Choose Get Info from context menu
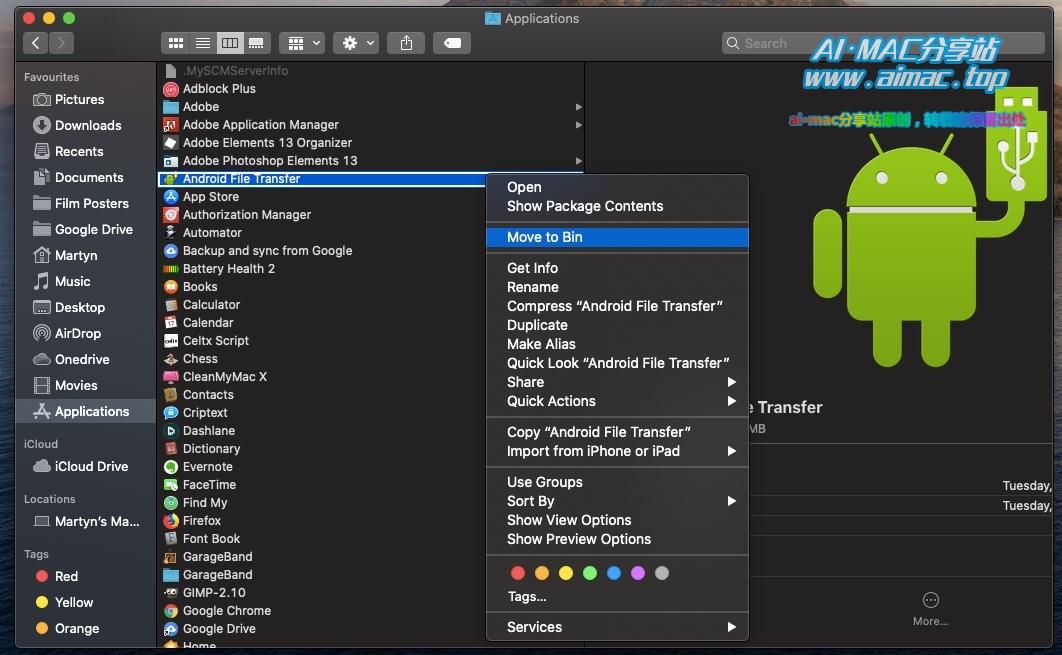The height and width of the screenshot is (655, 1062). pyautogui.click(x=617, y=268)
